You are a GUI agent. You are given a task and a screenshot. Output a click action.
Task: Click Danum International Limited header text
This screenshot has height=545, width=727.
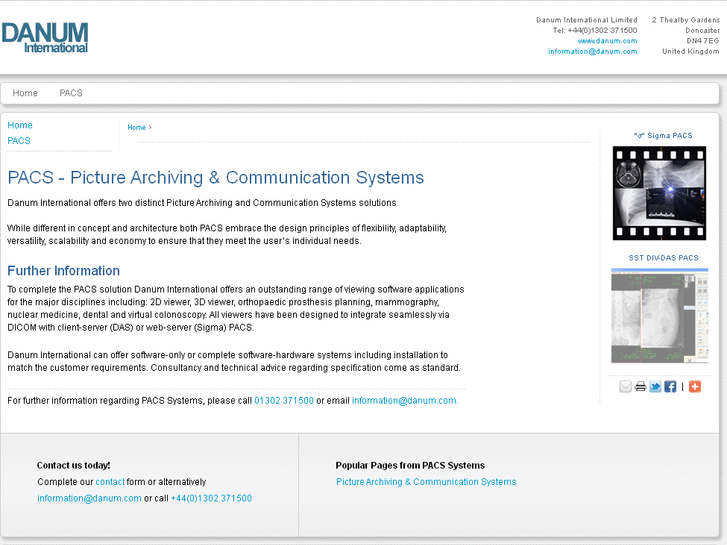pyautogui.click(x=587, y=20)
